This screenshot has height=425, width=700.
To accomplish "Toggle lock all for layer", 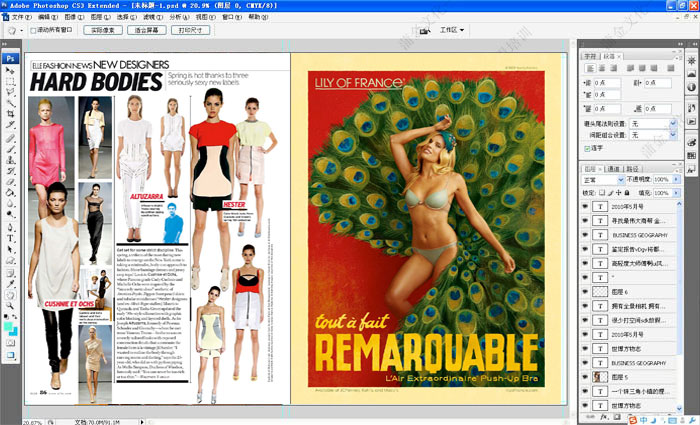I will [x=627, y=193].
